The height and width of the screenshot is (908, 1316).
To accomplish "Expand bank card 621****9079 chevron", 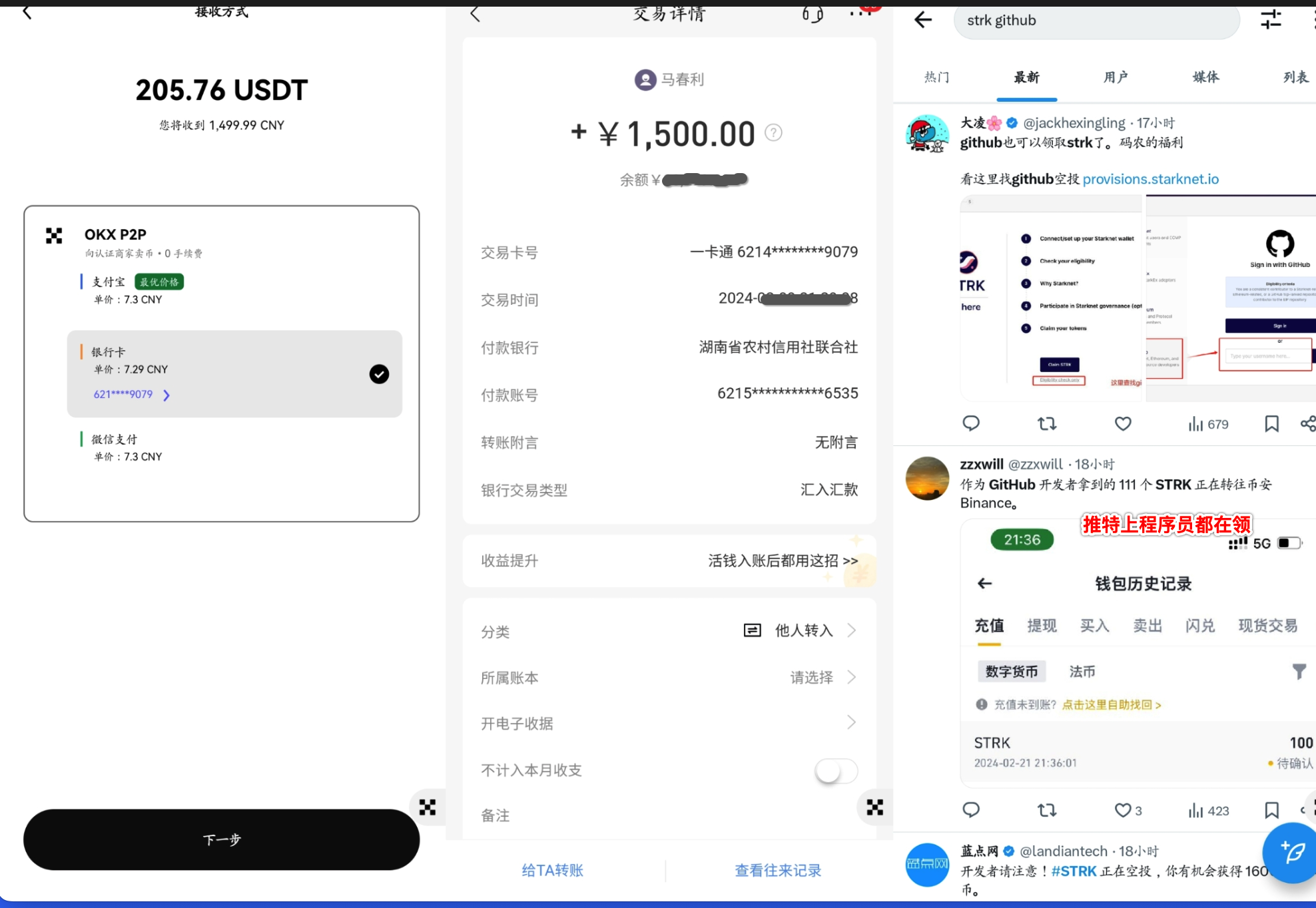I will pos(166,395).
